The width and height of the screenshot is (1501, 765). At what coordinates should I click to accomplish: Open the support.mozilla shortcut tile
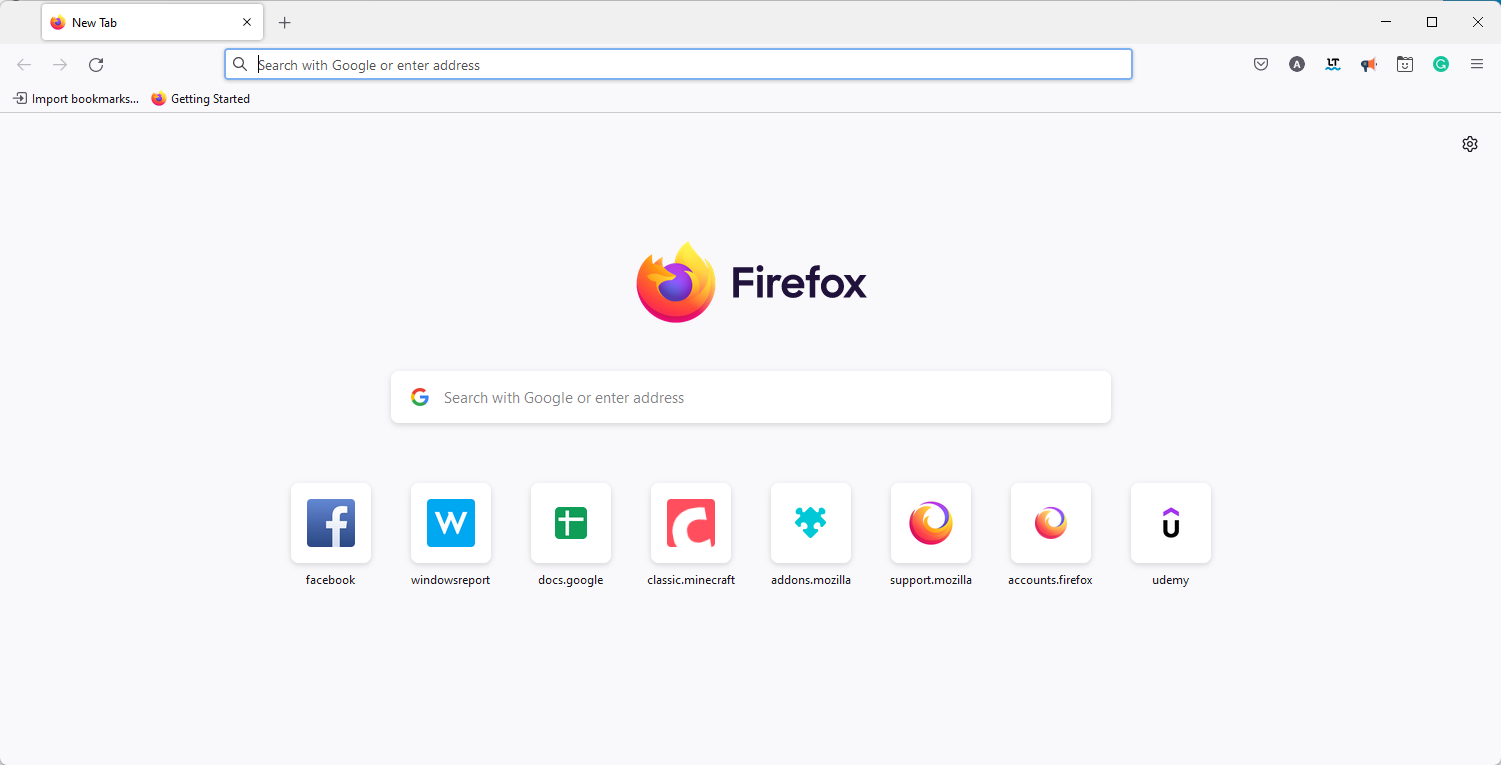coord(931,523)
